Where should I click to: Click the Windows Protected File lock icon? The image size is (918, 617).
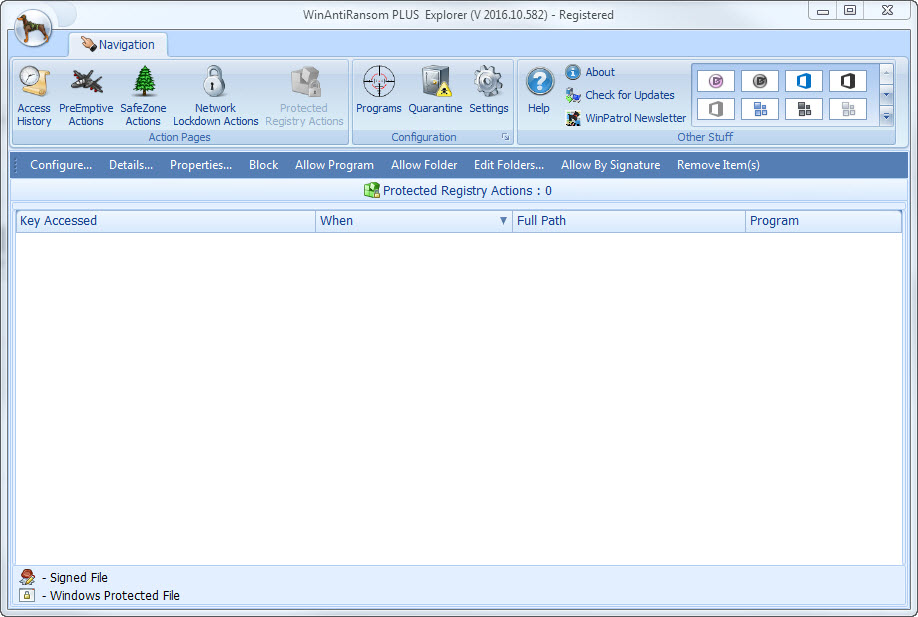coord(27,595)
